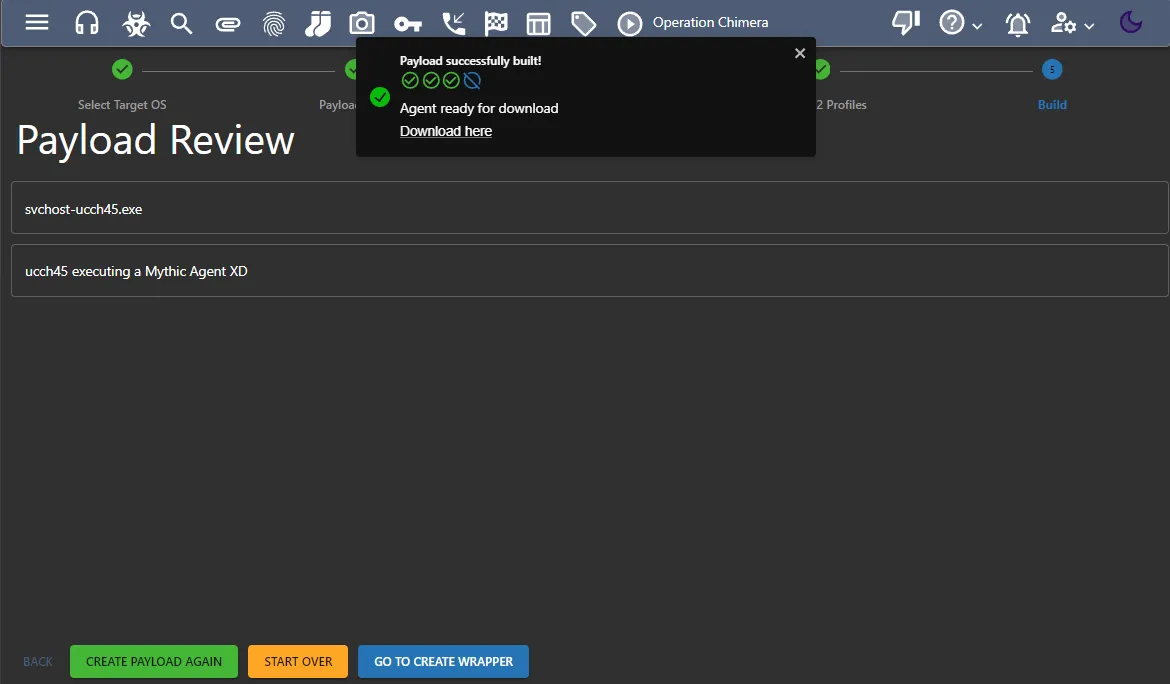Click the alert bell notification icon
Viewport: 1170px width, 684px height.
point(1018,23)
